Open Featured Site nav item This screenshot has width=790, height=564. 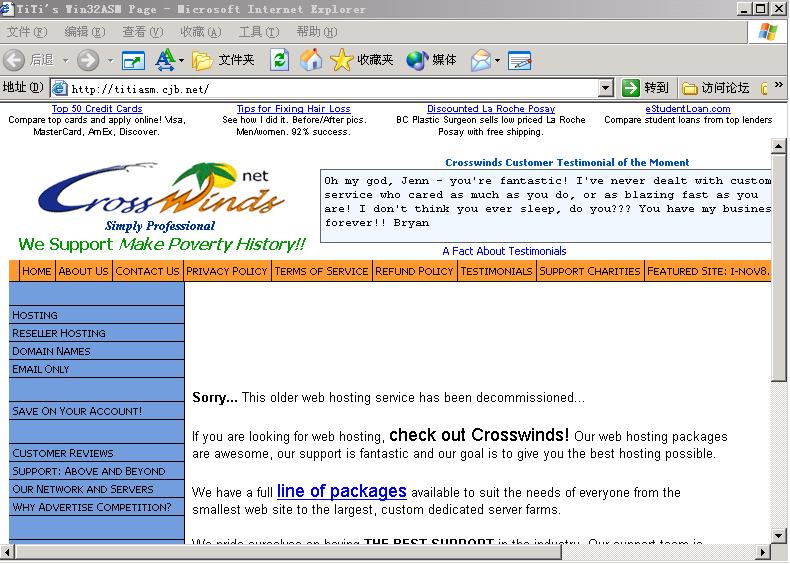pos(708,271)
